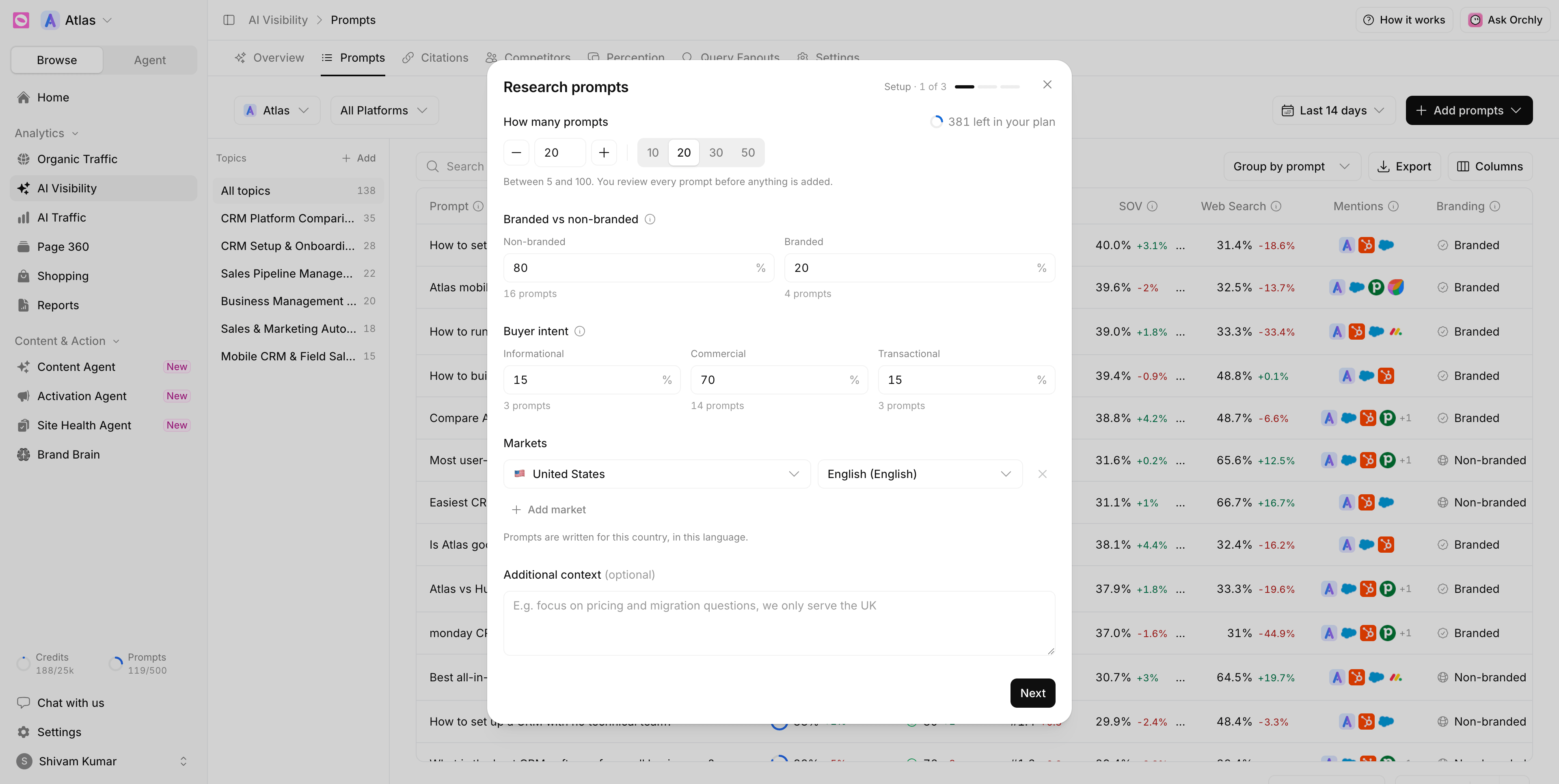This screenshot has height=784, width=1559.
Task: Open the English (English) language dropdown
Action: pyautogui.click(x=920, y=474)
